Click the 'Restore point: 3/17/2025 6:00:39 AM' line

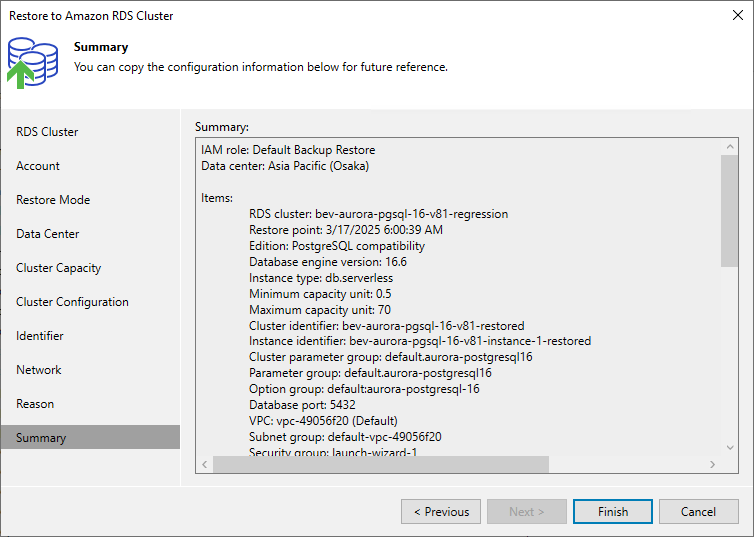[346, 230]
